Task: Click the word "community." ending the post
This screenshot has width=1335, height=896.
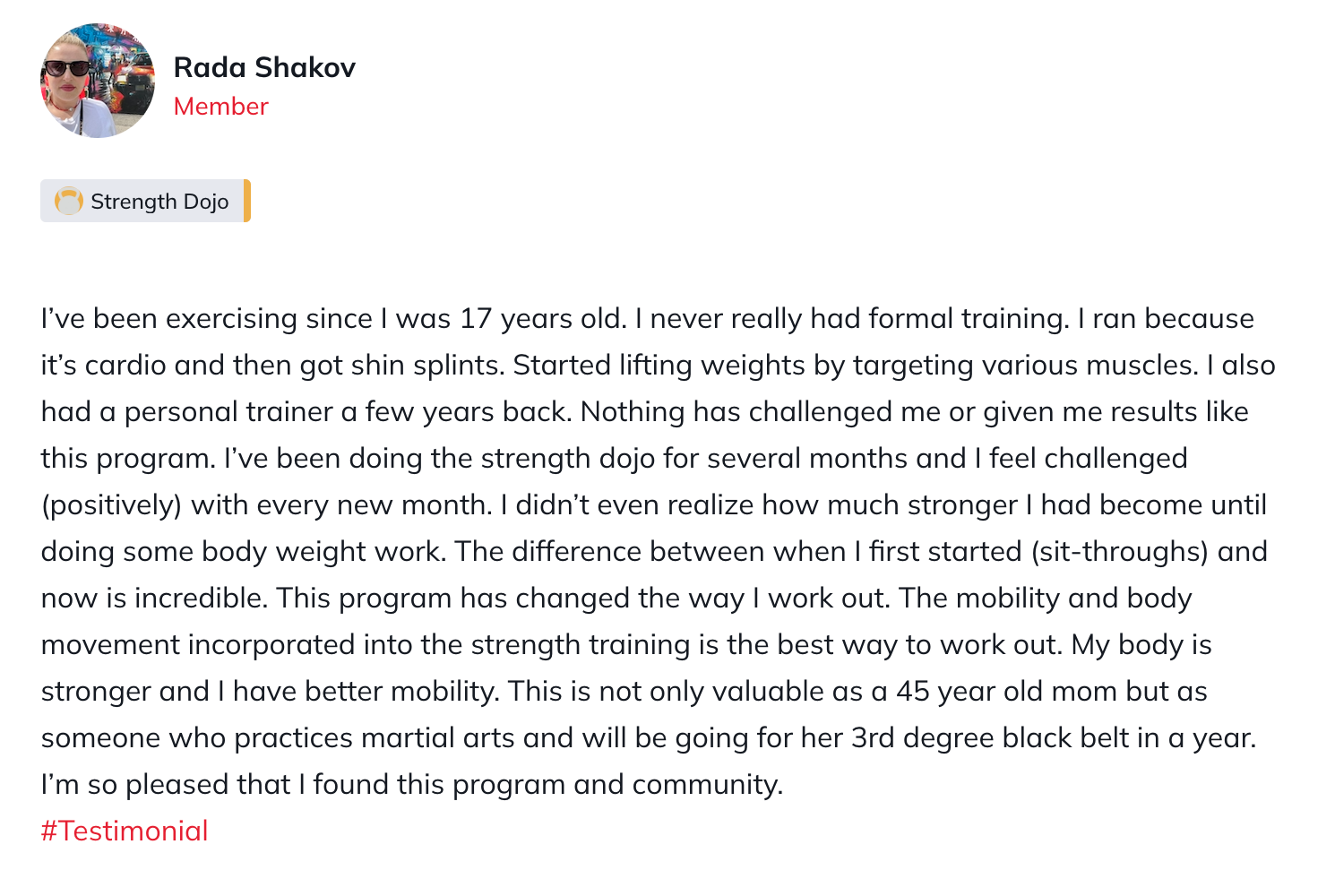Action: (708, 785)
